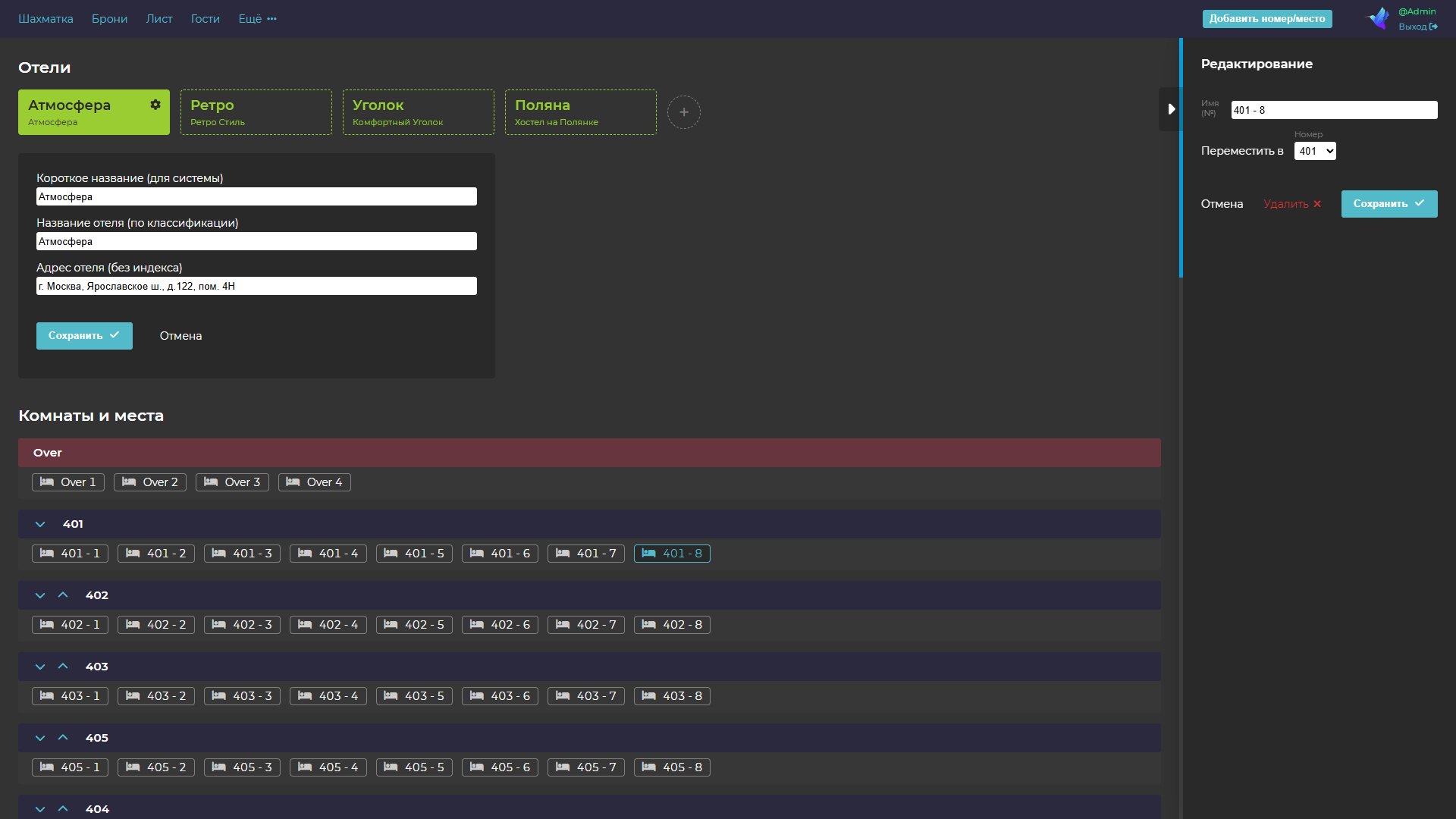
Task: Open the Шахматка menu item
Action: point(45,19)
